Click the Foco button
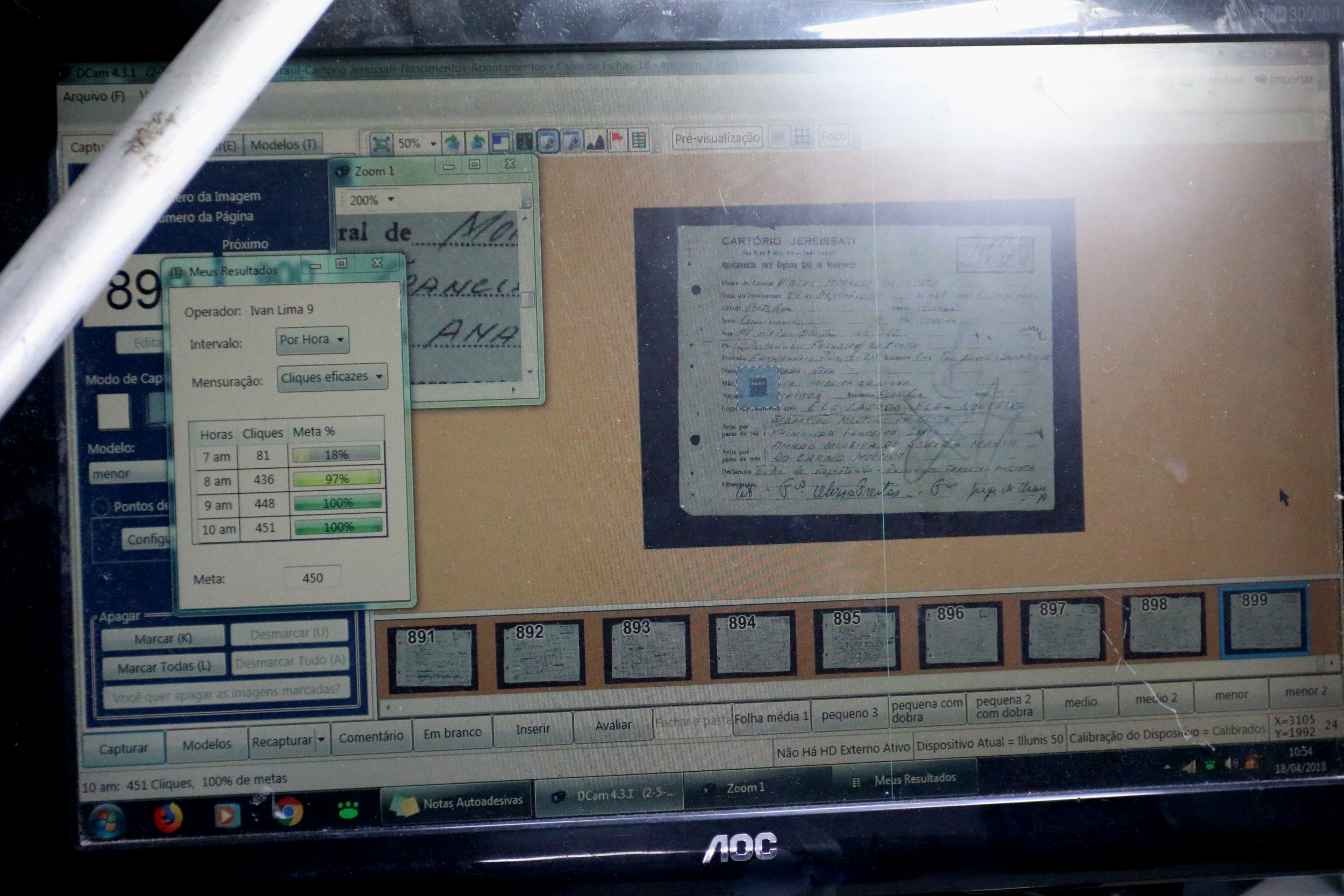Screen dimensions: 1344x896 point(833,136)
